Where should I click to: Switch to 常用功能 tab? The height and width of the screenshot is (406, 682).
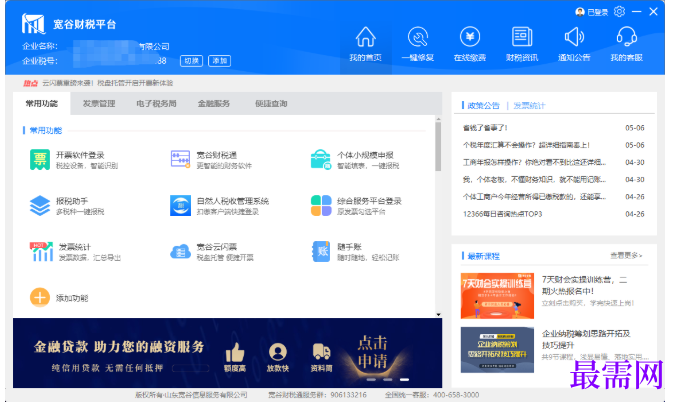click(x=42, y=105)
